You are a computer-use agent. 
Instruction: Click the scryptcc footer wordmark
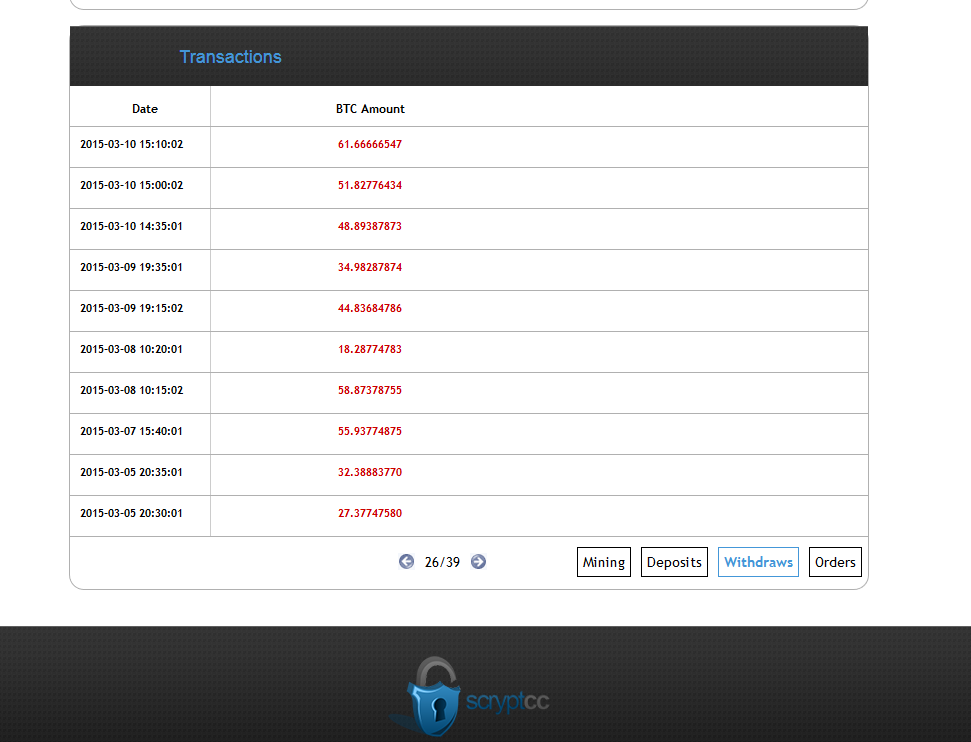(x=507, y=702)
